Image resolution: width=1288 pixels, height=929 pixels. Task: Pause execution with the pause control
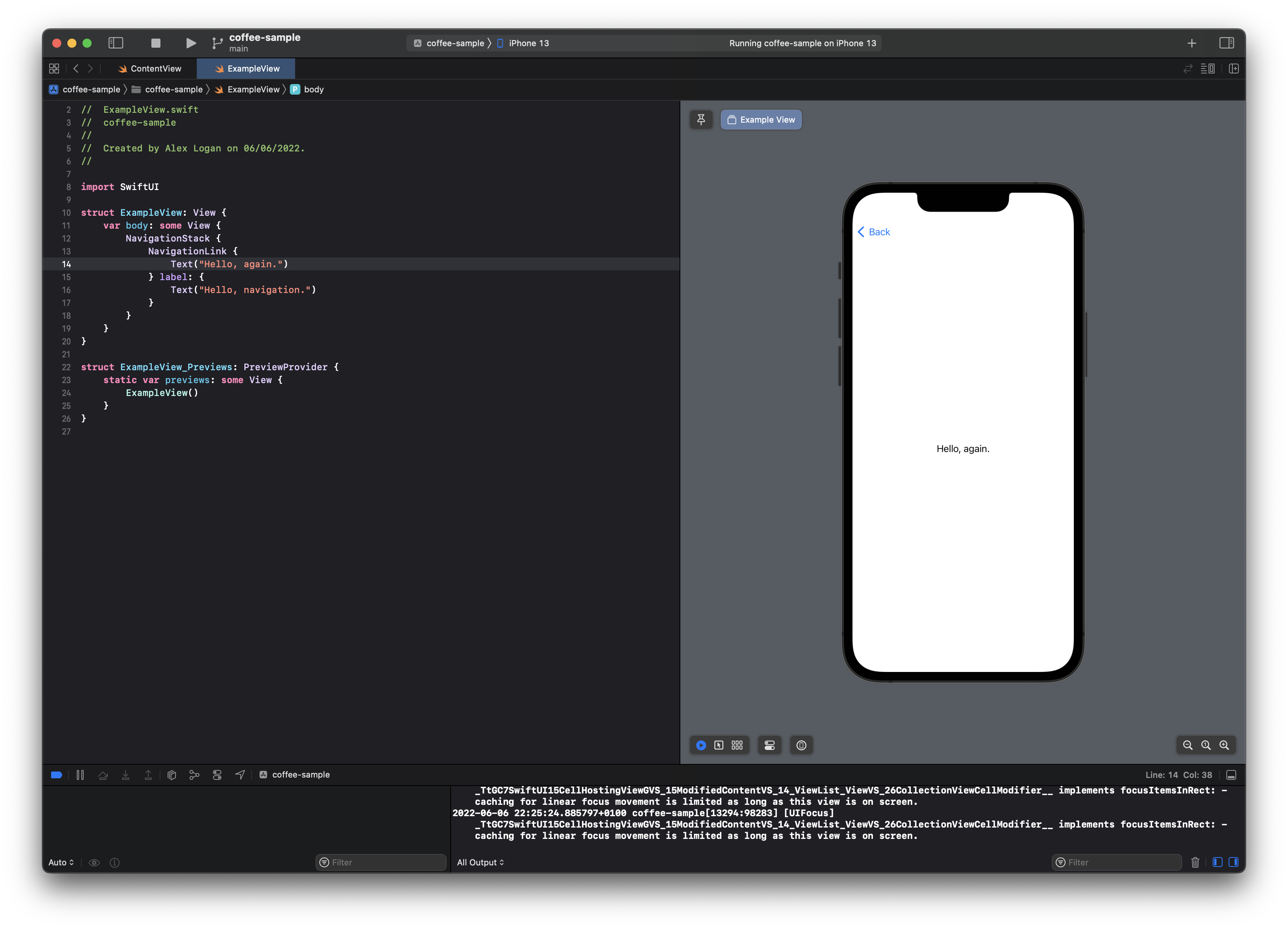click(x=80, y=775)
